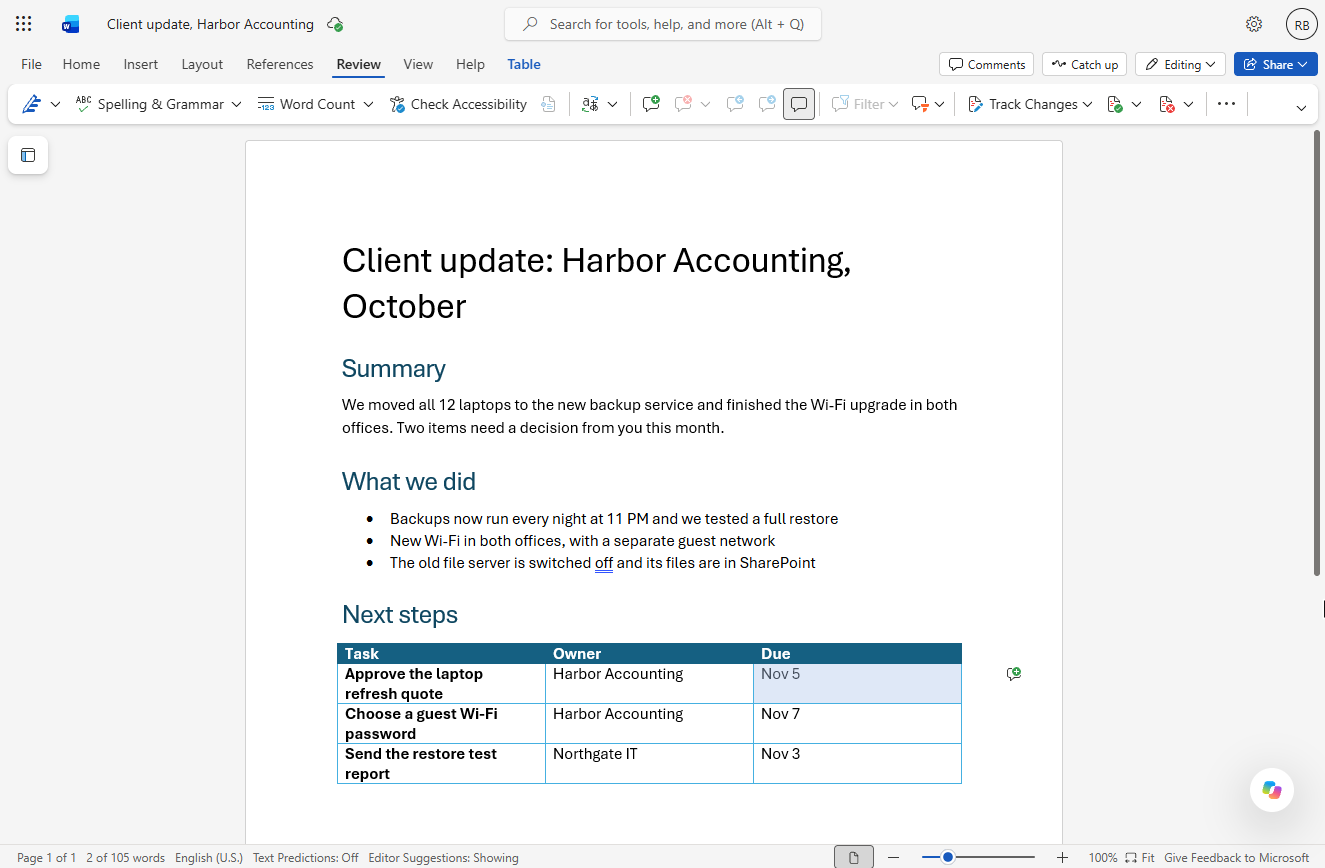Expand the Spelling & Grammar dropdown arrow

pyautogui.click(x=236, y=104)
